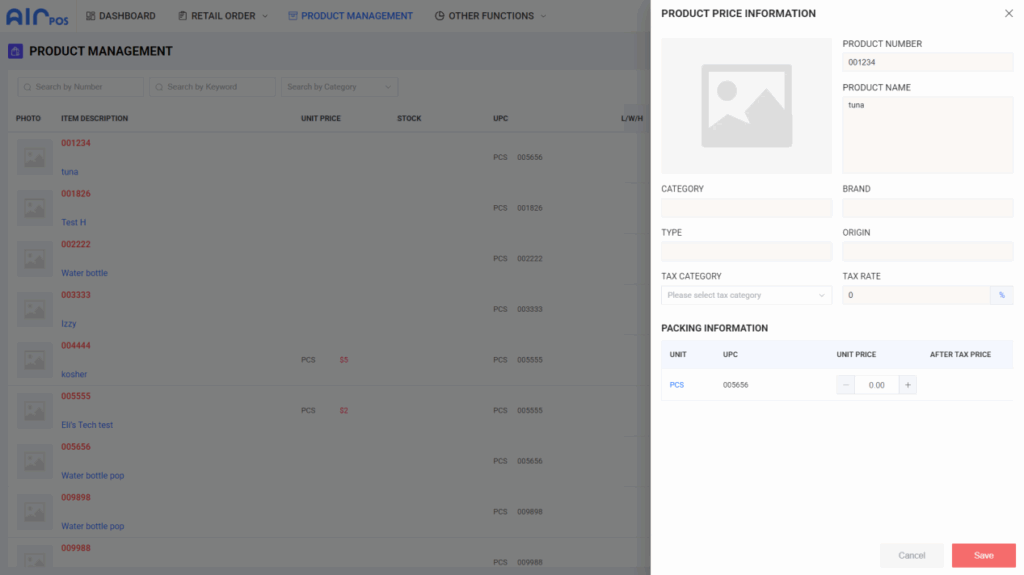The height and width of the screenshot is (575, 1024).
Task: Close the Product Price Information panel
Action: 1008,14
